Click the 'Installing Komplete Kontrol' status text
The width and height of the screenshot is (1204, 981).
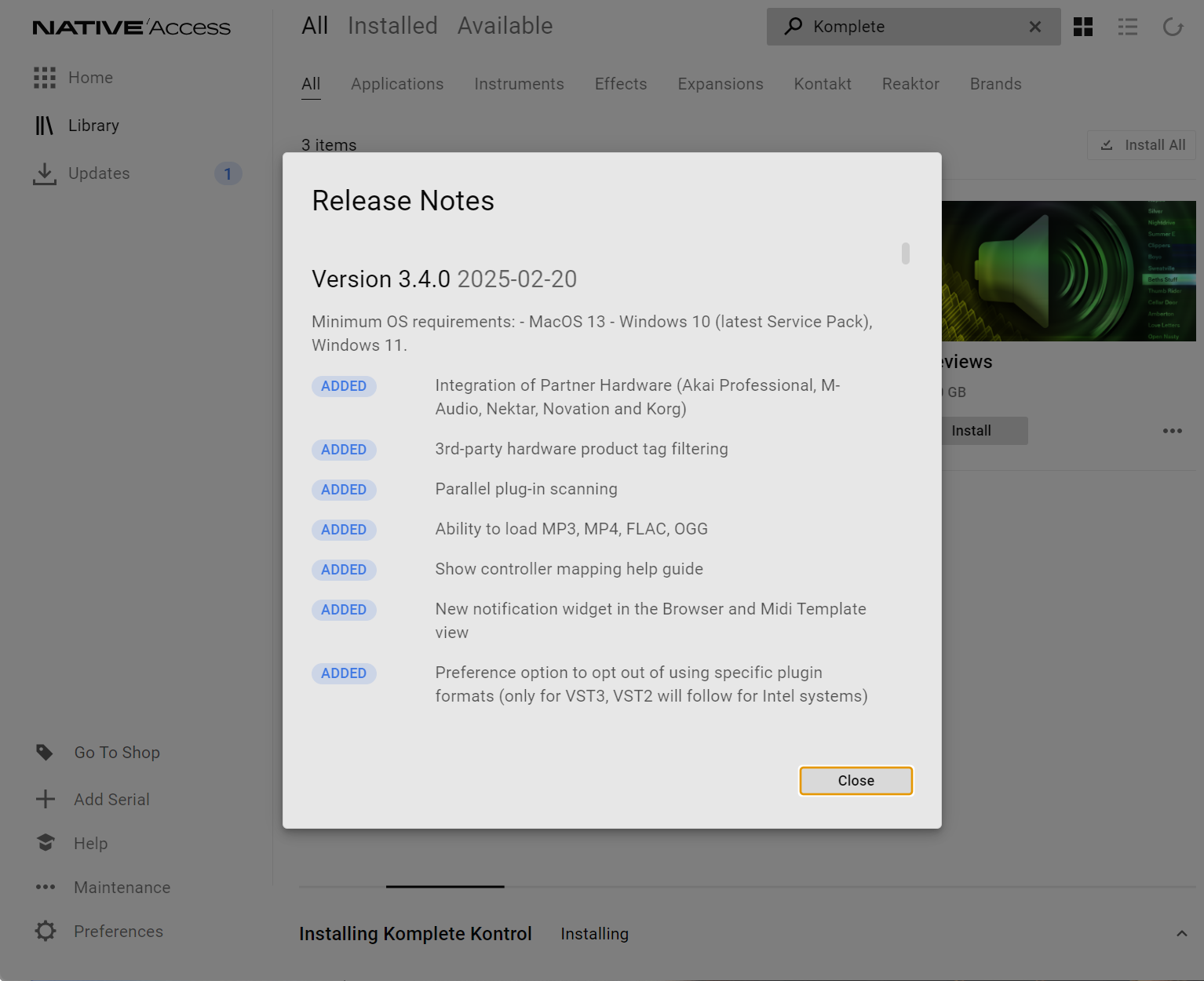[x=415, y=934]
